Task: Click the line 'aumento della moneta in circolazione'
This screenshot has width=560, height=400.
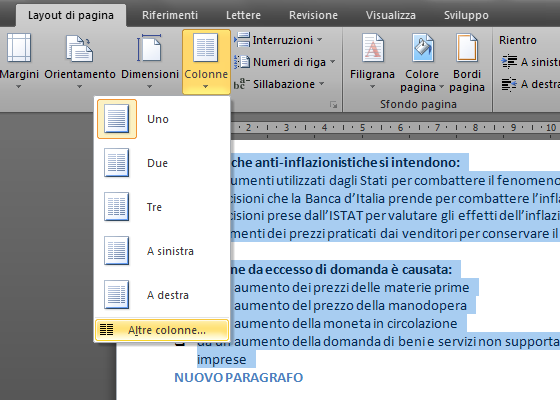Action: tap(345, 323)
